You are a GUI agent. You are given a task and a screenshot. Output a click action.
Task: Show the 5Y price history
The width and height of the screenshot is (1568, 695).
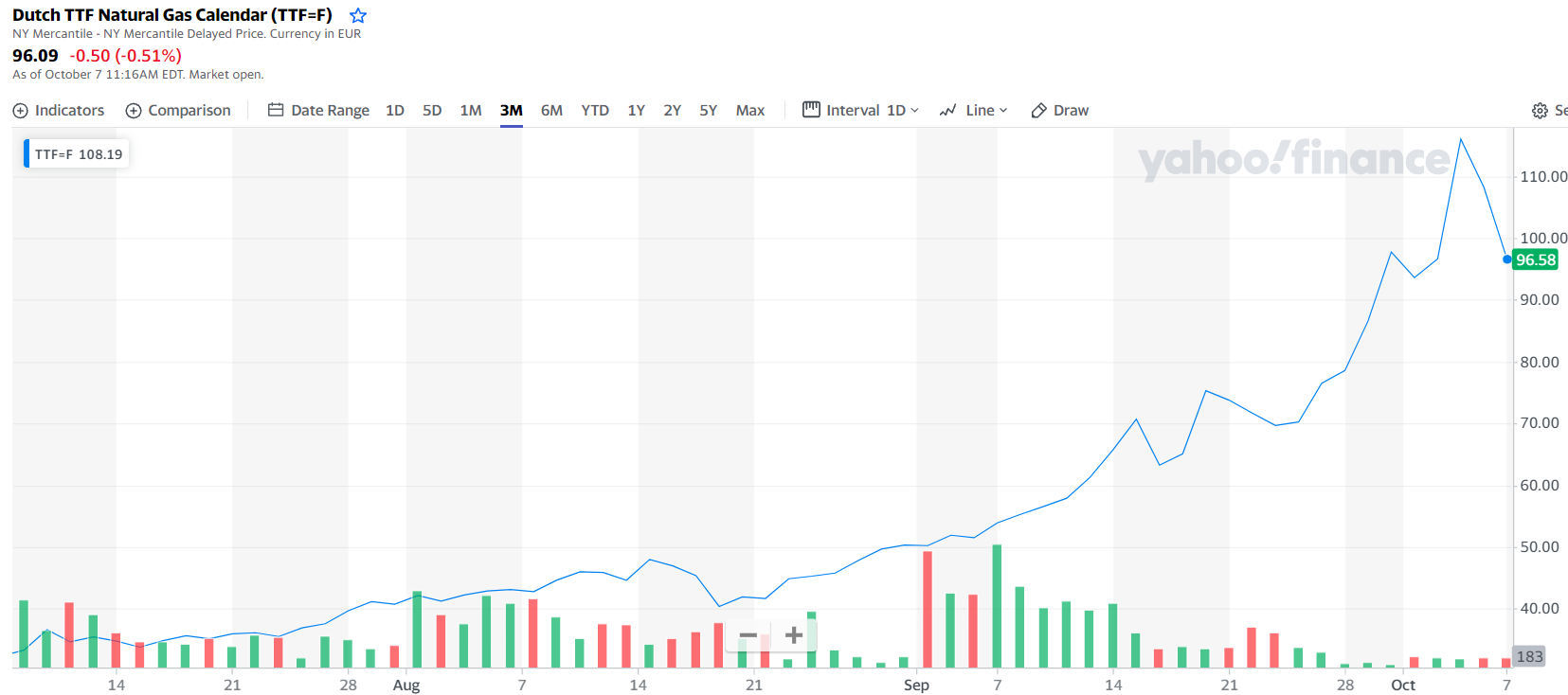point(708,111)
